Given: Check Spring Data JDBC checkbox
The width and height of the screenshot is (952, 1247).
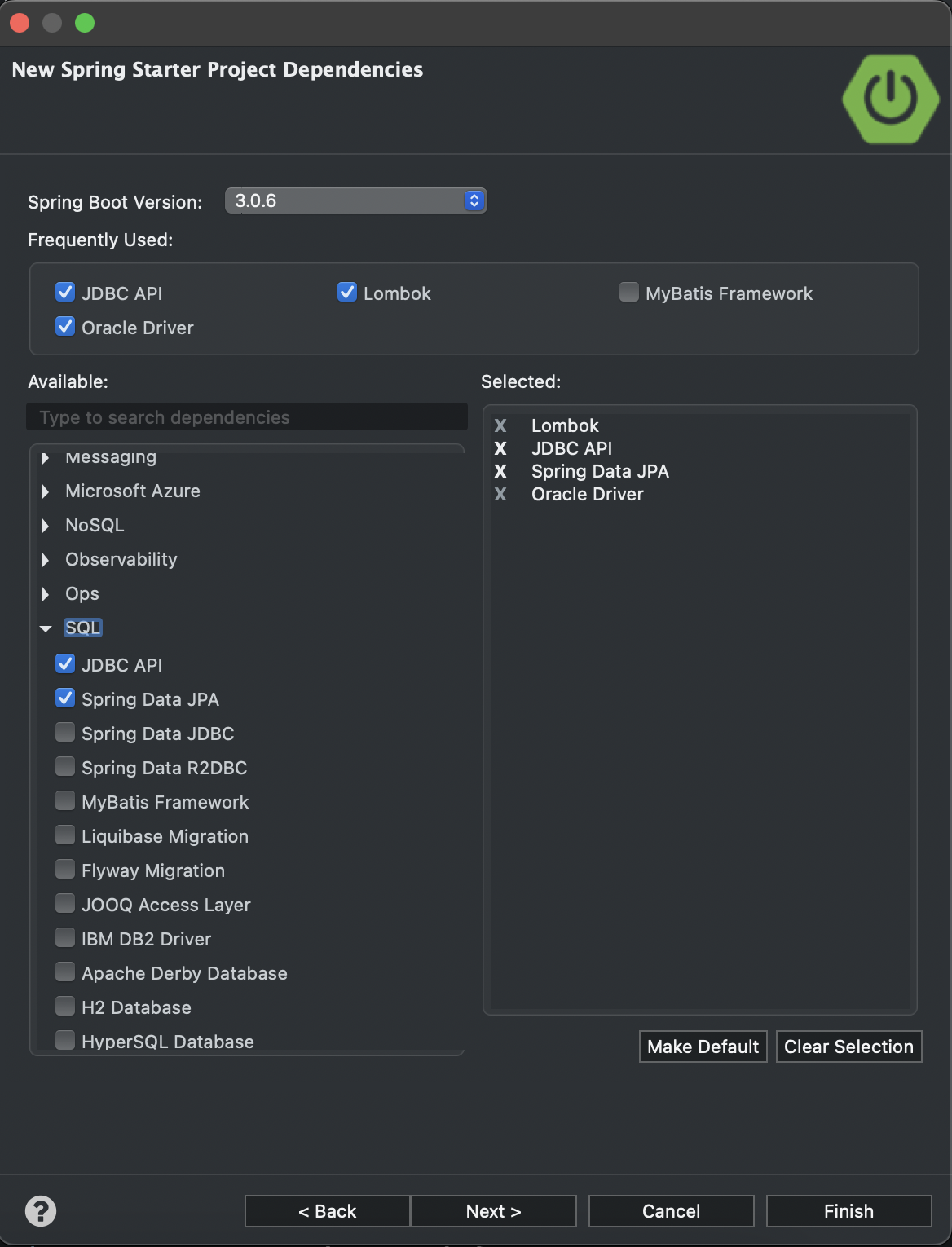Looking at the screenshot, I should point(65,732).
